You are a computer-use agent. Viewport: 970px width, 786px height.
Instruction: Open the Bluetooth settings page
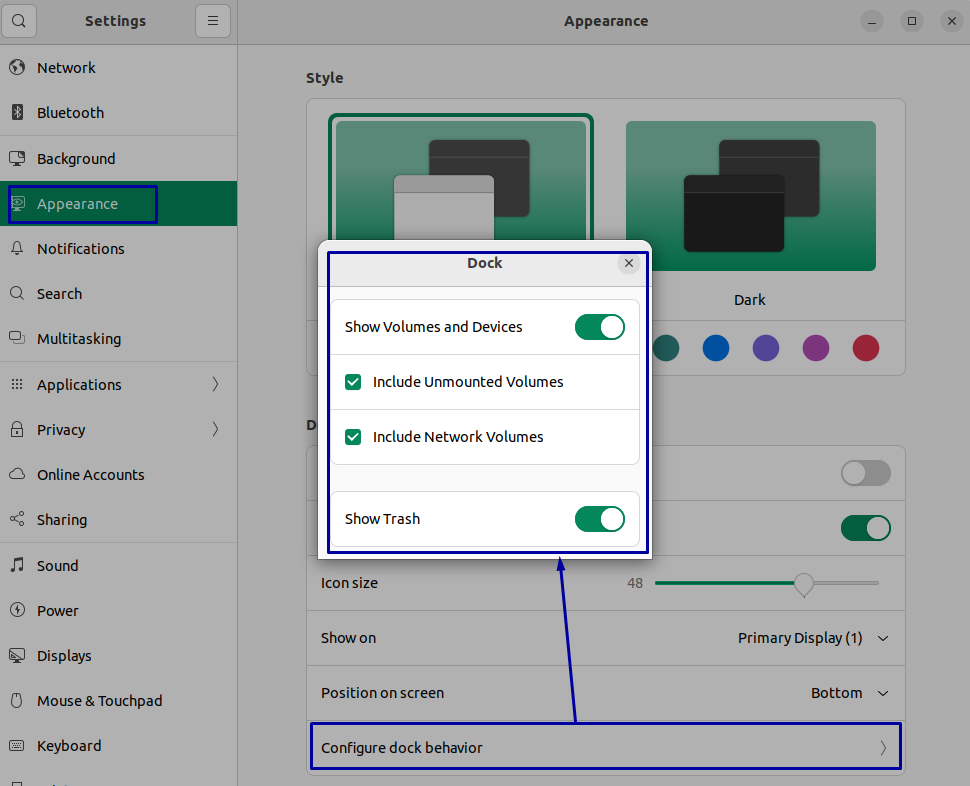coord(118,113)
